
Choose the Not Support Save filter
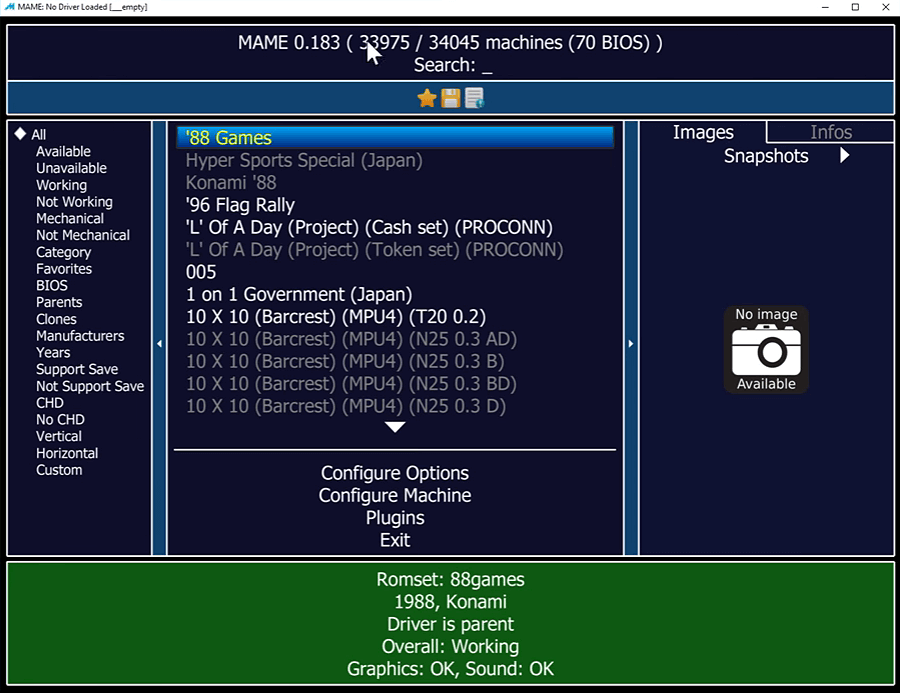coord(90,386)
